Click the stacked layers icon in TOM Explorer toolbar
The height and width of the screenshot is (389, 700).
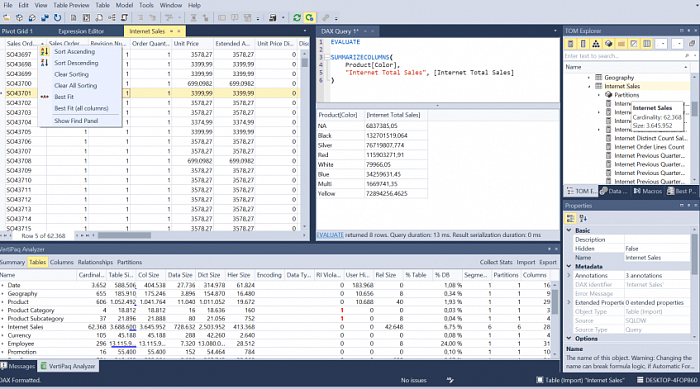[x=692, y=44]
